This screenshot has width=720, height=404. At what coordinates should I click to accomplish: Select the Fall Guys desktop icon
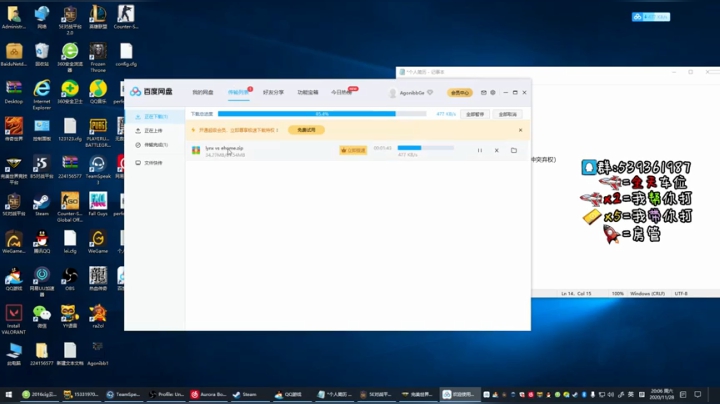(98, 205)
